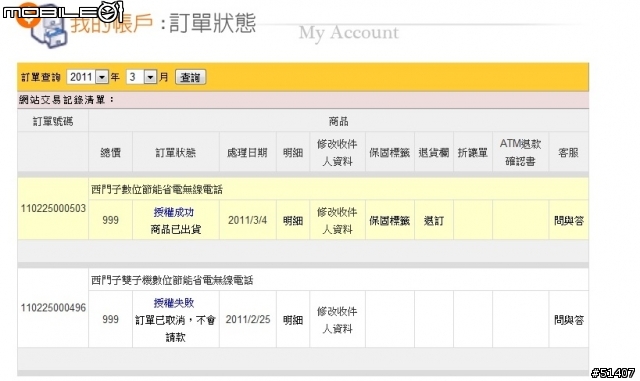640x381 pixels.
Task: Open 問與答 for order 110225000496
Action: [x=569, y=320]
